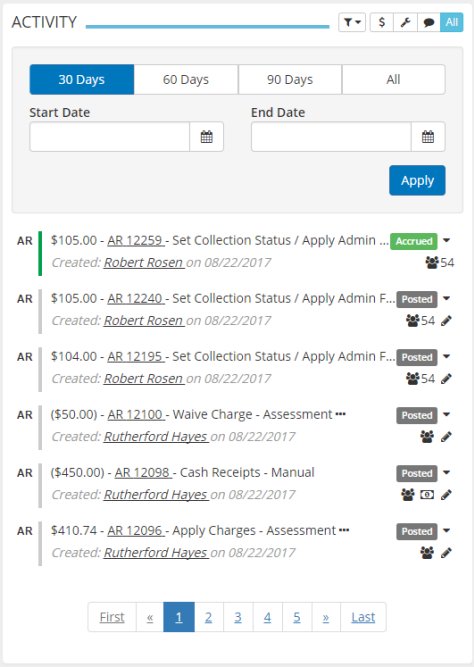Image resolution: width=474 pixels, height=667 pixels.
Task: Switch to the 60 Days range
Action: tap(186, 80)
